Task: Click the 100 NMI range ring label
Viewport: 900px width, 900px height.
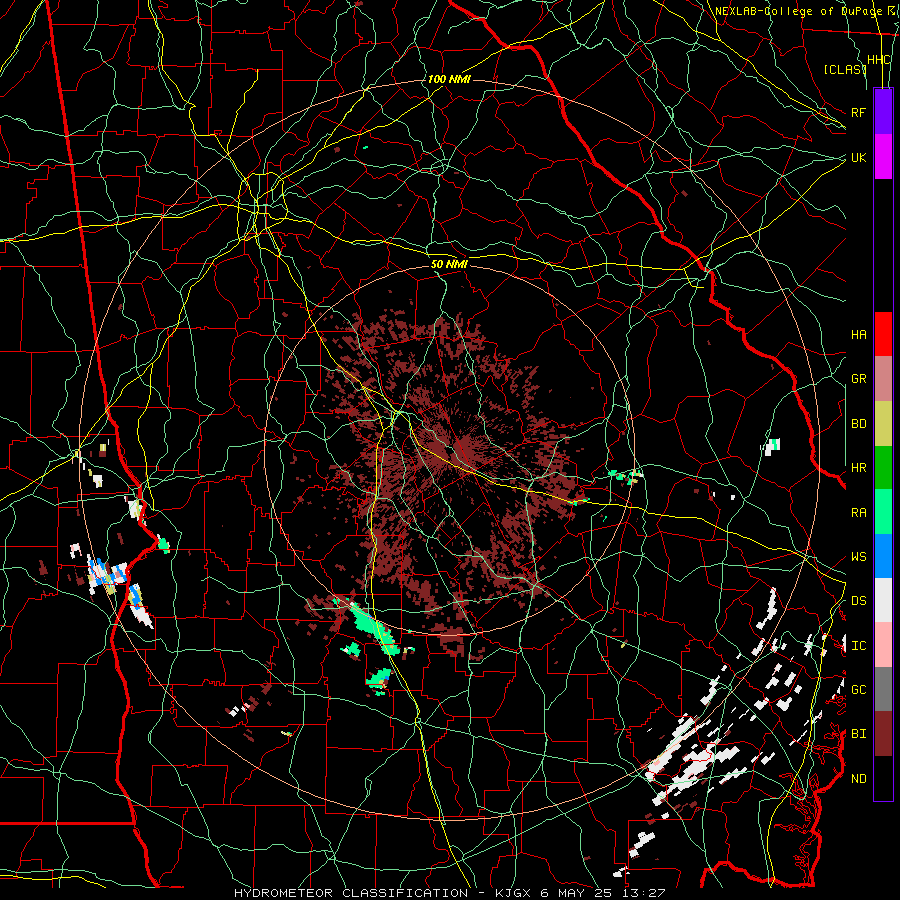Action: point(449,79)
